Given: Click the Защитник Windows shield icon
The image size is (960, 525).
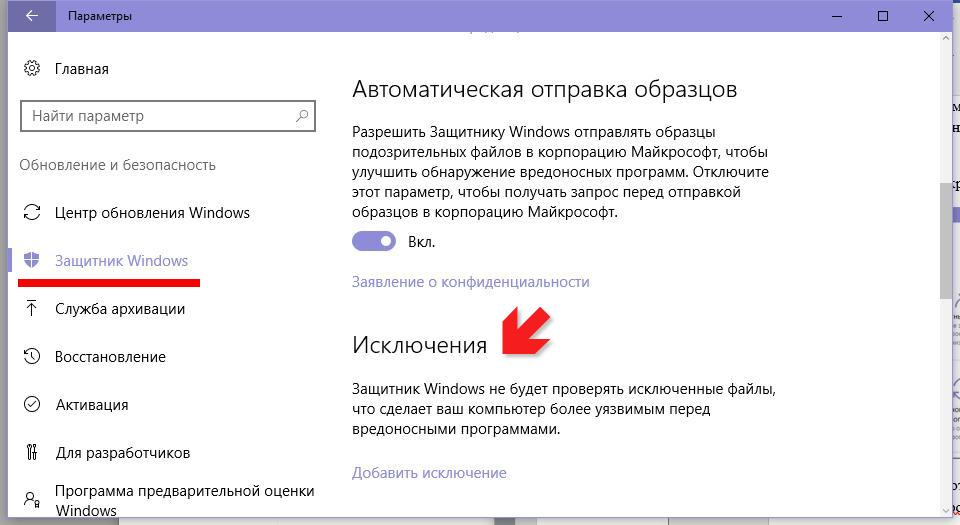Looking at the screenshot, I should click(x=32, y=260).
